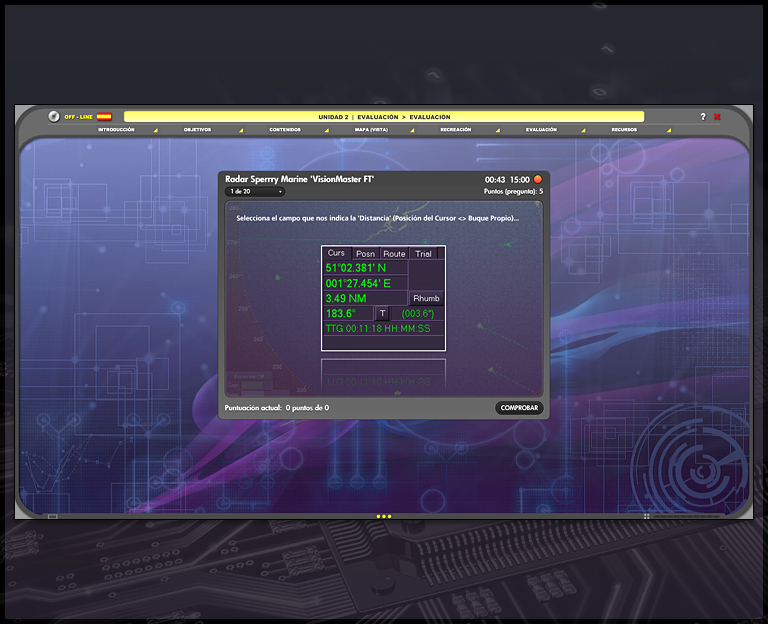The width and height of the screenshot is (768, 624).
Task: Select the latitude field 51°02.381' N
Action: click(365, 268)
